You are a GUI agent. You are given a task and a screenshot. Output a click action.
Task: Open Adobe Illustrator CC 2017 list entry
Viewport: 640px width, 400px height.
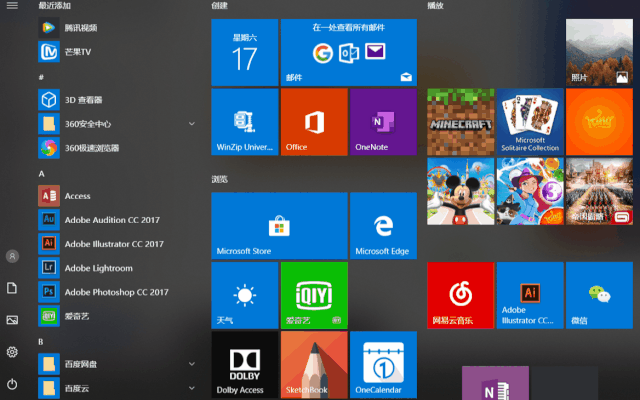[117, 244]
